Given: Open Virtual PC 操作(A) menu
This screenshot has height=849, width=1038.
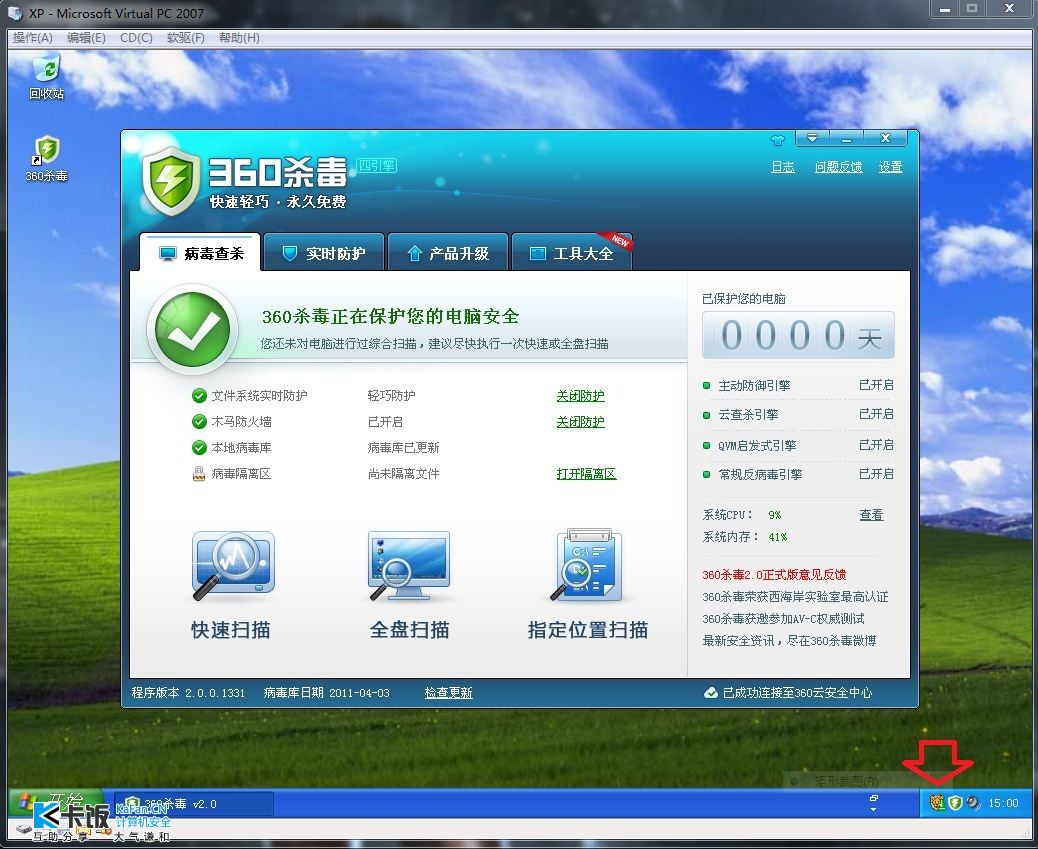Looking at the screenshot, I should click(x=32, y=38).
